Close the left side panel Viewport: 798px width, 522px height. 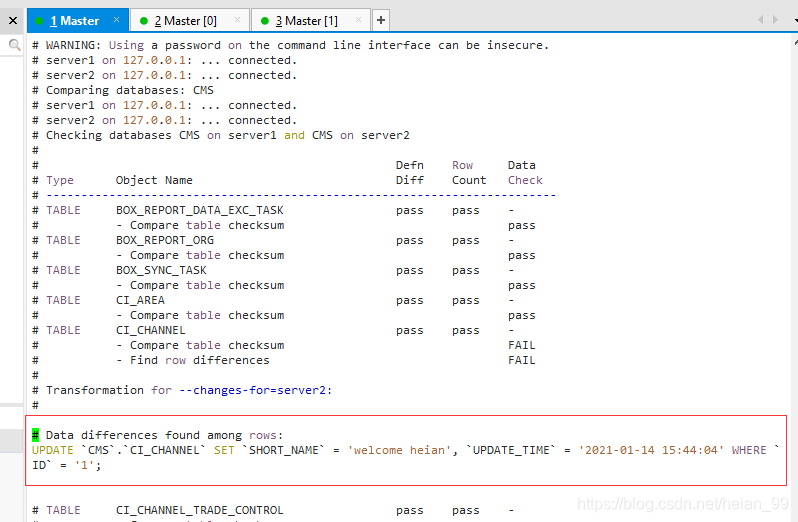pos(13,19)
